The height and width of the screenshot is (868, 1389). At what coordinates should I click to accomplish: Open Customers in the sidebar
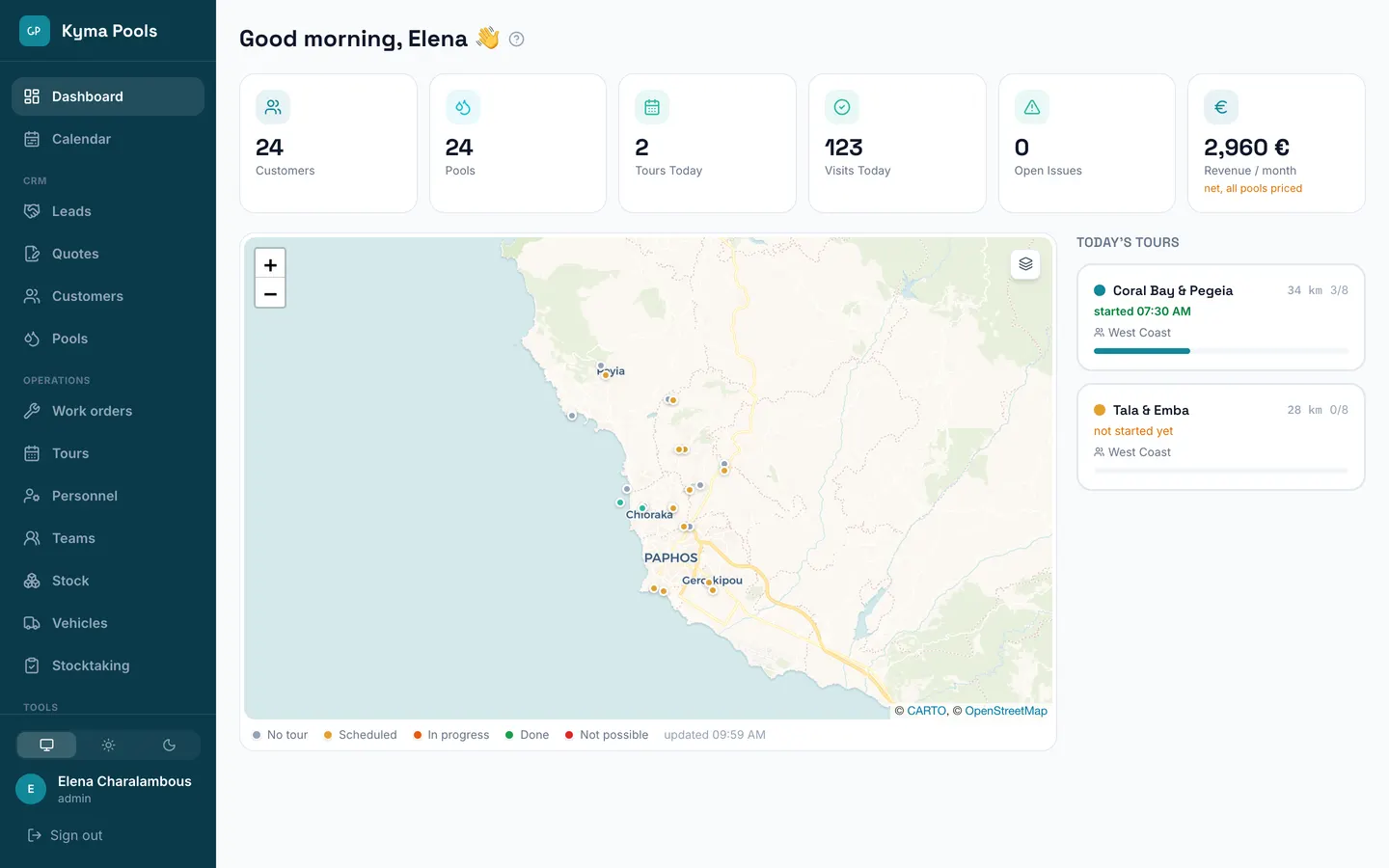pos(108,296)
